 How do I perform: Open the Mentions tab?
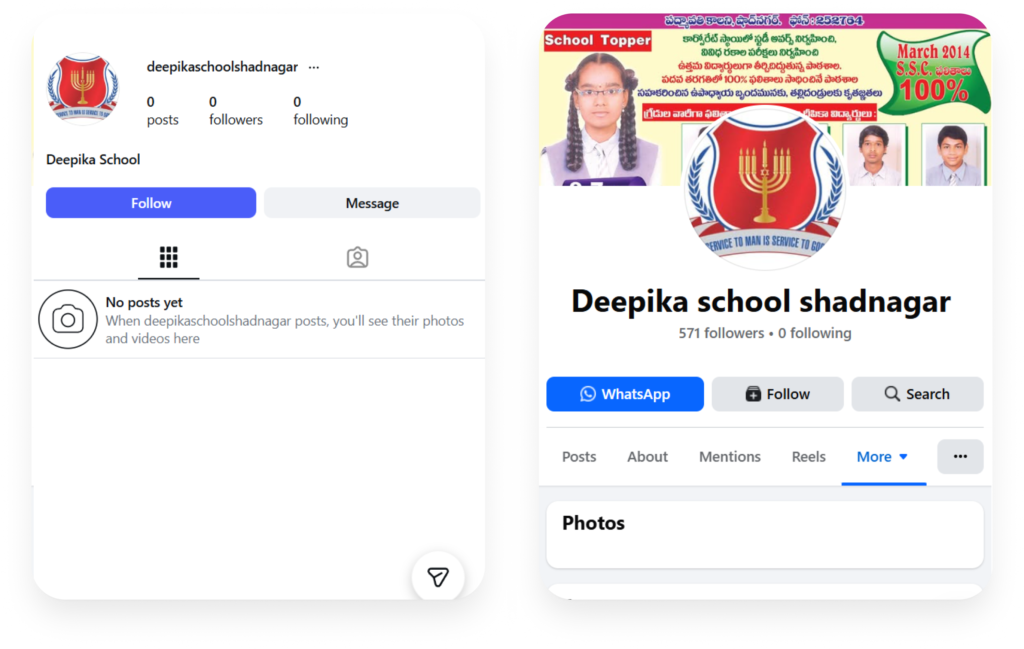(729, 456)
